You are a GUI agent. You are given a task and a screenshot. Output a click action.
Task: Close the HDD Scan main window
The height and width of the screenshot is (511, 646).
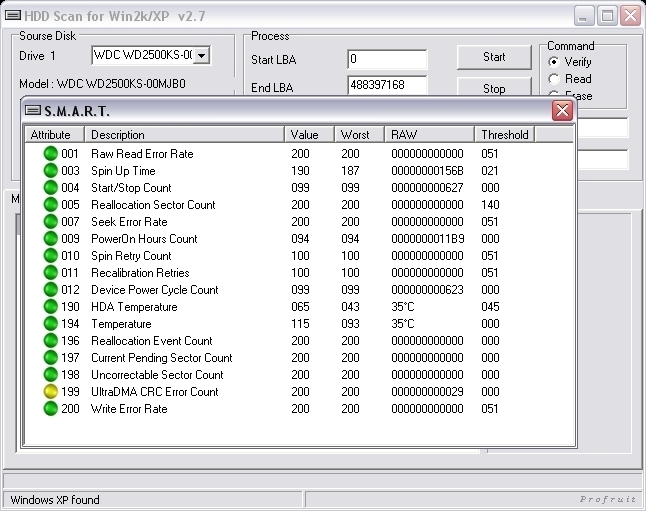coord(631,16)
